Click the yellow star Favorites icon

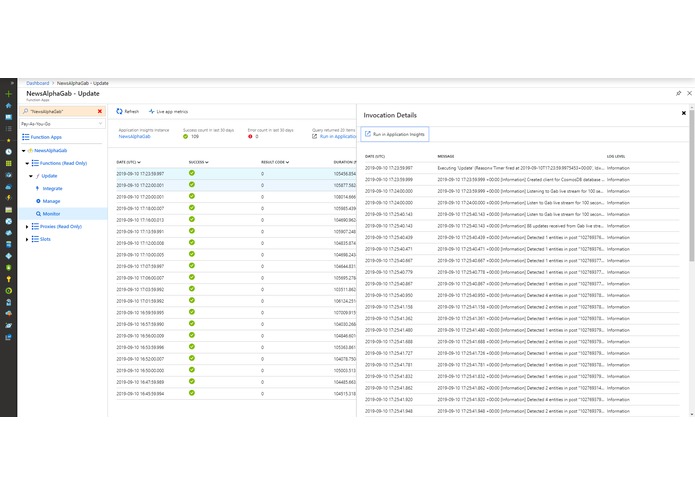(x=8, y=140)
